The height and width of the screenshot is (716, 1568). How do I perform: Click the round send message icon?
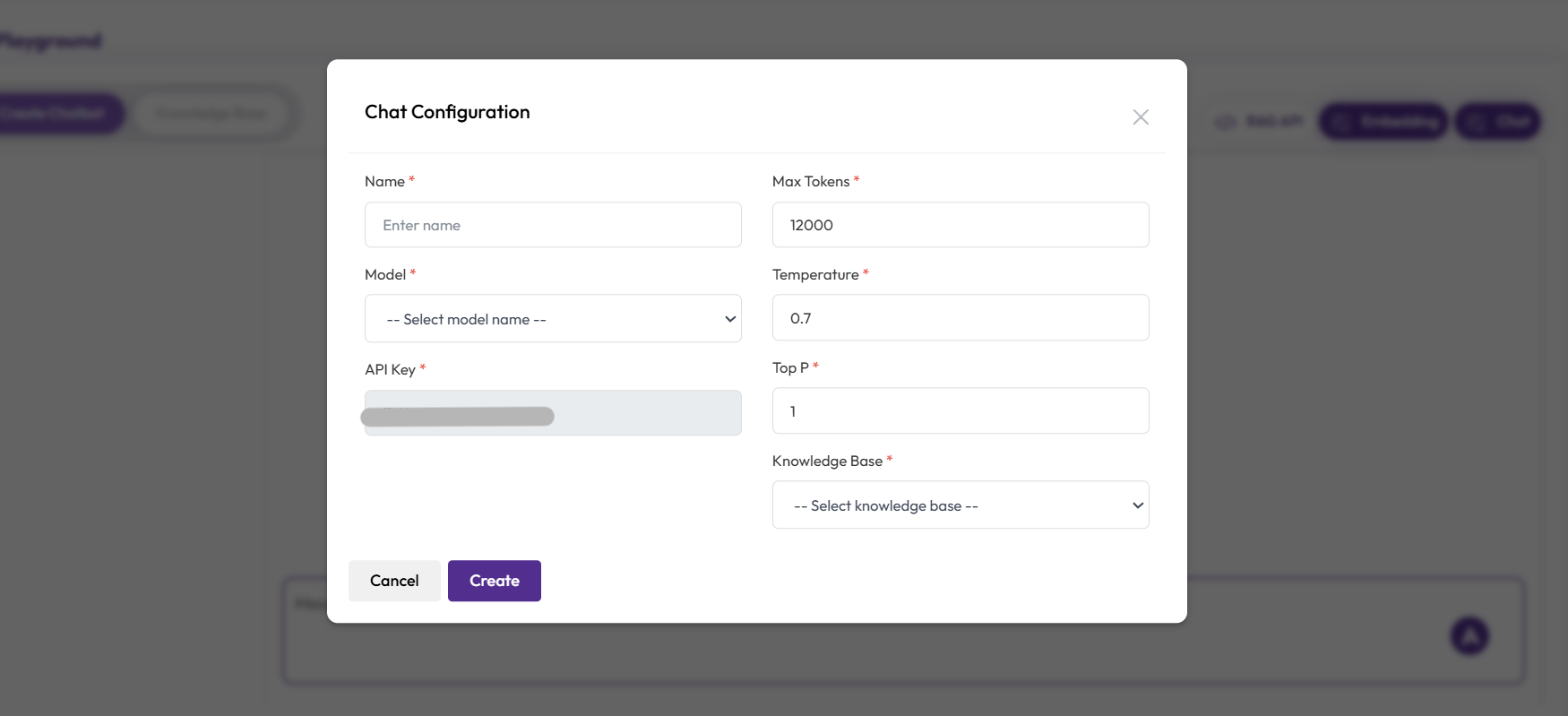(1469, 635)
